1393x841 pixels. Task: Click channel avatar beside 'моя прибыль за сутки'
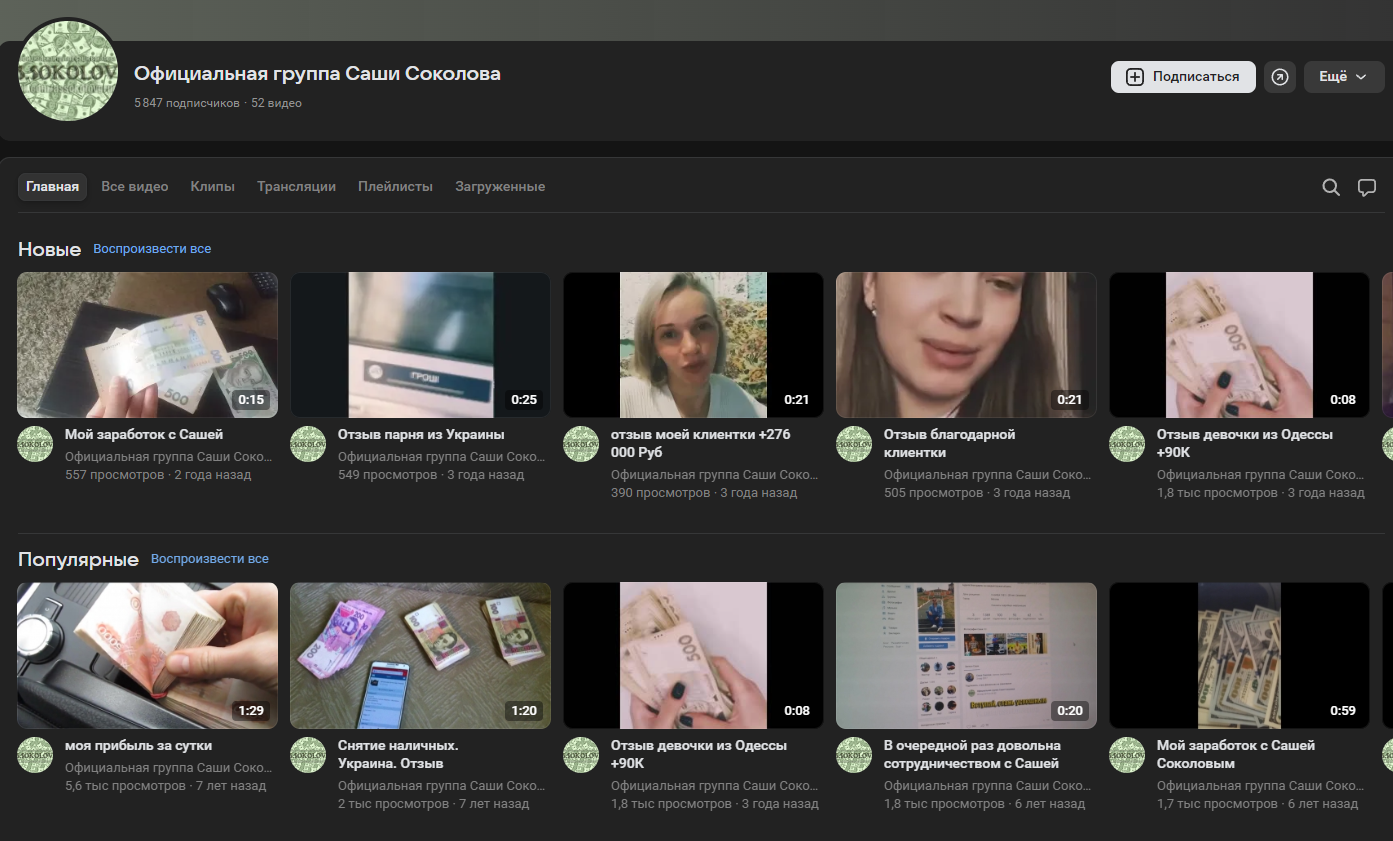[x=35, y=755]
